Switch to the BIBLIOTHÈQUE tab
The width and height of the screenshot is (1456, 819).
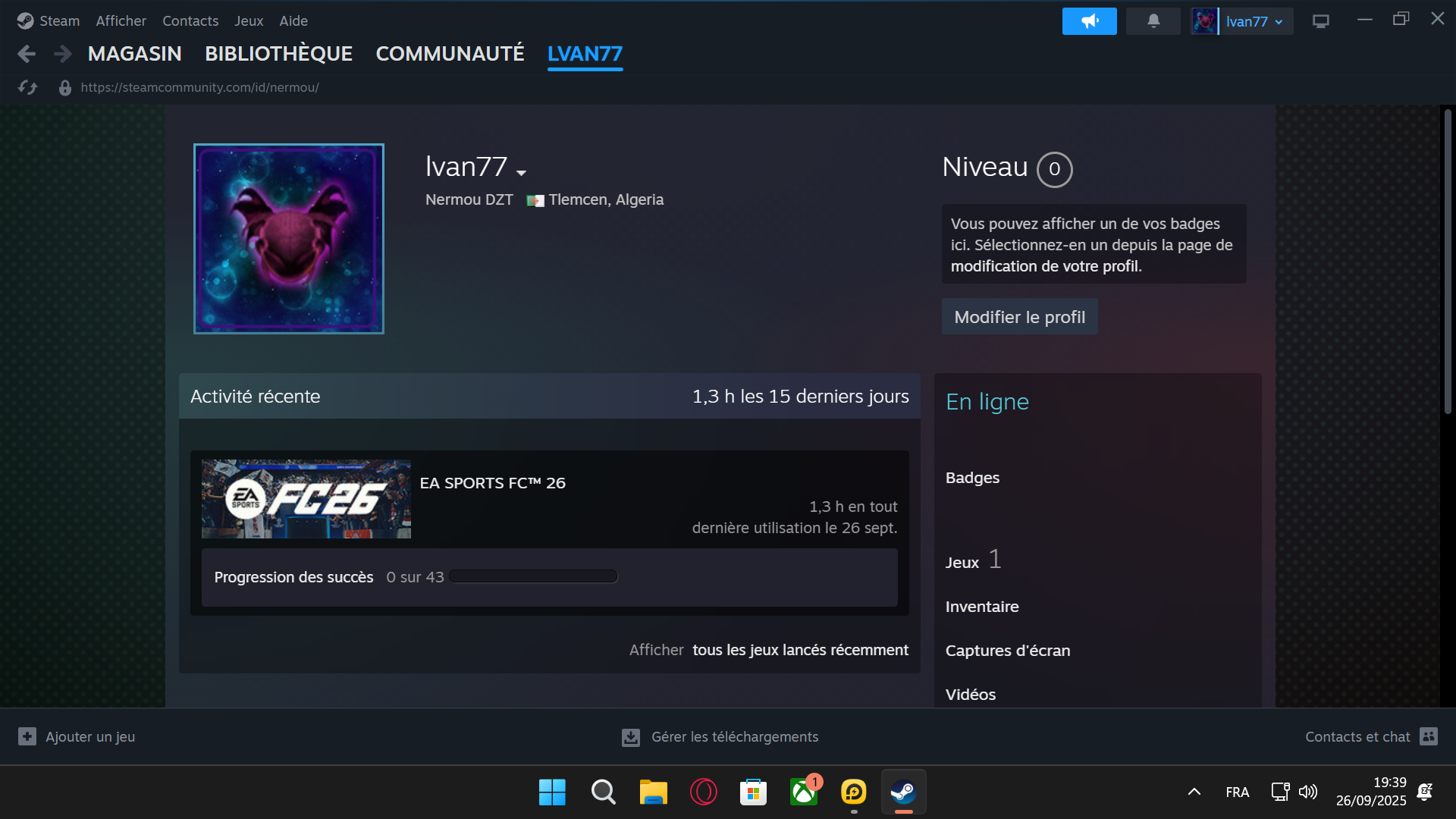[278, 54]
